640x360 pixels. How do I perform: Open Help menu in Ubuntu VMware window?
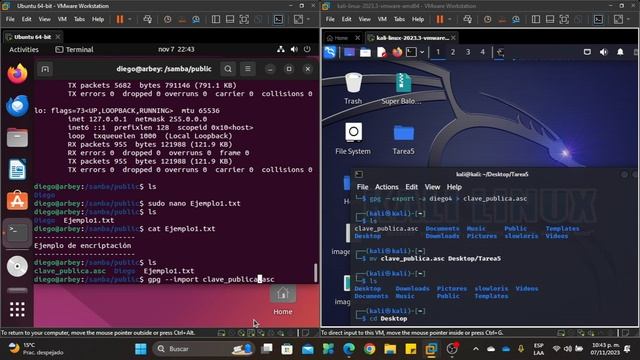98,19
